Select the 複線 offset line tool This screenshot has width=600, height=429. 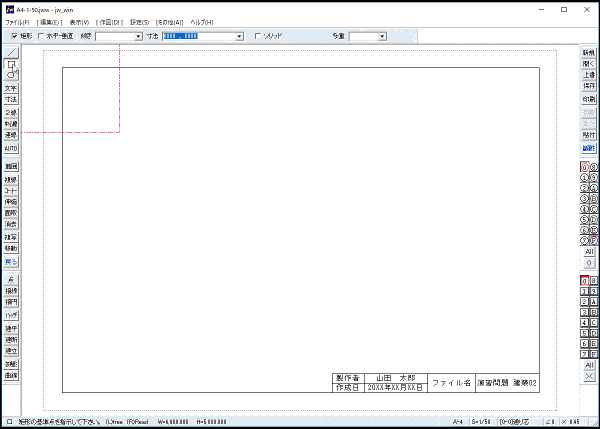tap(11, 179)
